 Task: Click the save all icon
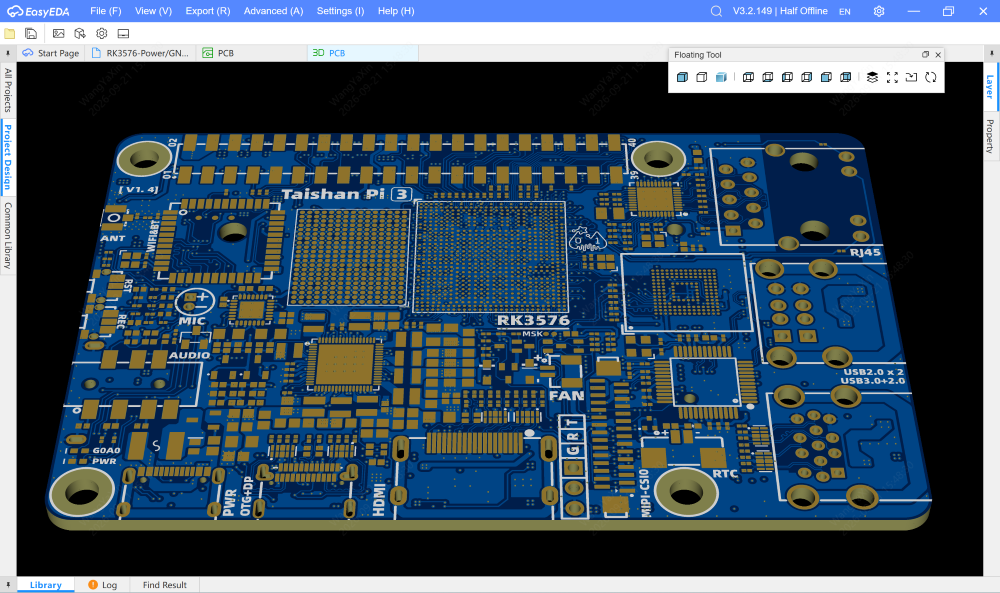tap(31, 33)
